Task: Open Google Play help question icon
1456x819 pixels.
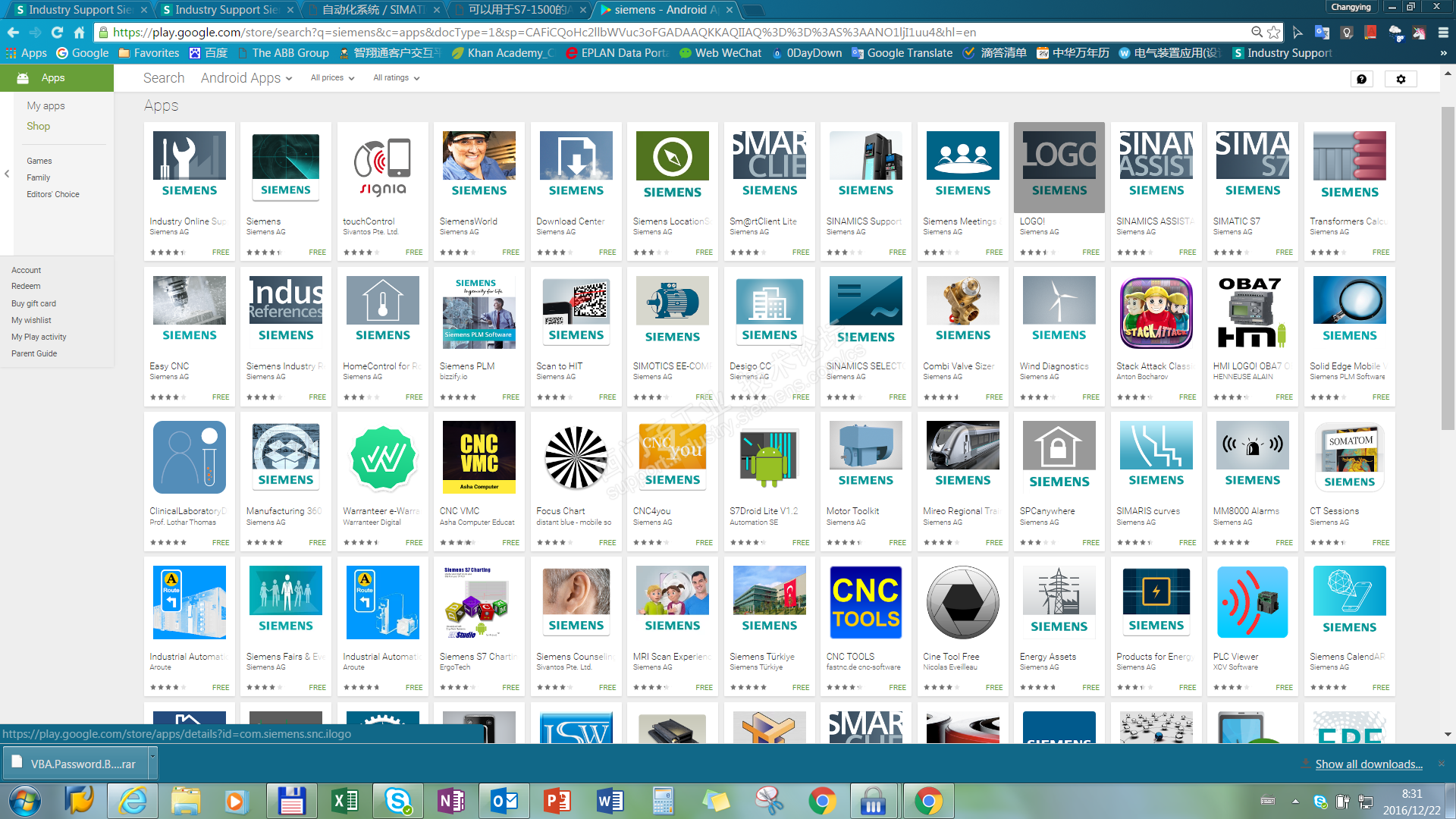Action: pyautogui.click(x=1362, y=79)
